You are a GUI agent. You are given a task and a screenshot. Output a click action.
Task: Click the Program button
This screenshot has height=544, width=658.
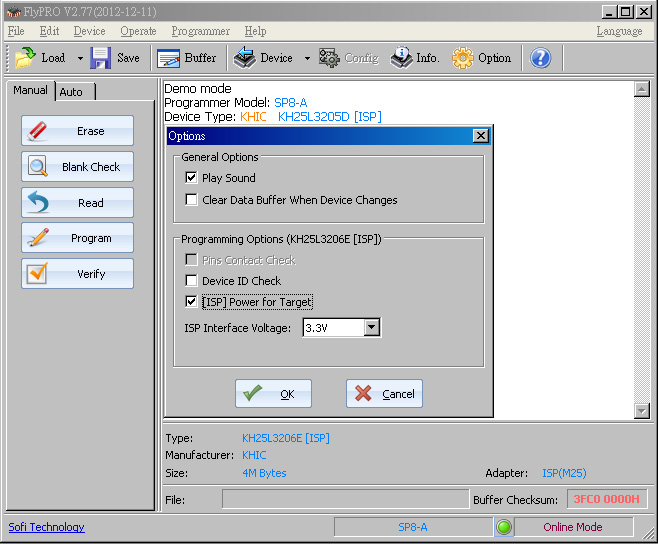pyautogui.click(x=78, y=238)
